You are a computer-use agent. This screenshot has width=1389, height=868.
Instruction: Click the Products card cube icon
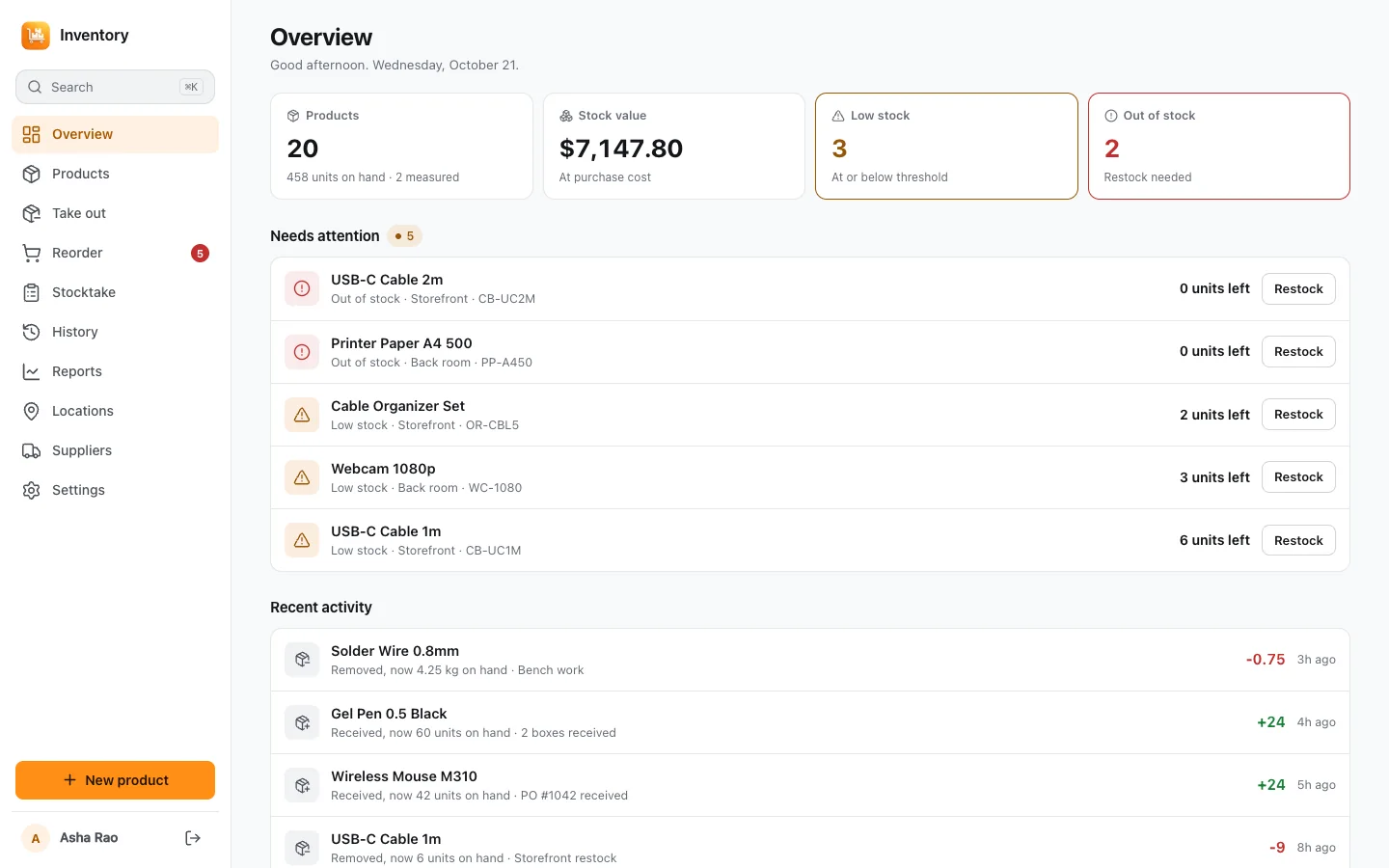pyautogui.click(x=293, y=116)
